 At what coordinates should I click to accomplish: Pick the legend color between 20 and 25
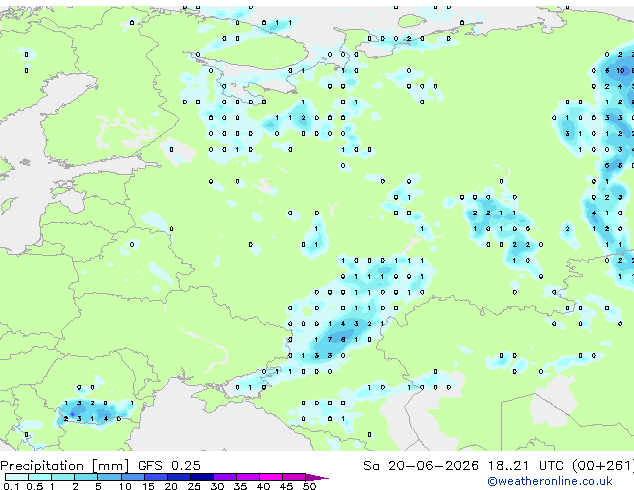click(178, 477)
